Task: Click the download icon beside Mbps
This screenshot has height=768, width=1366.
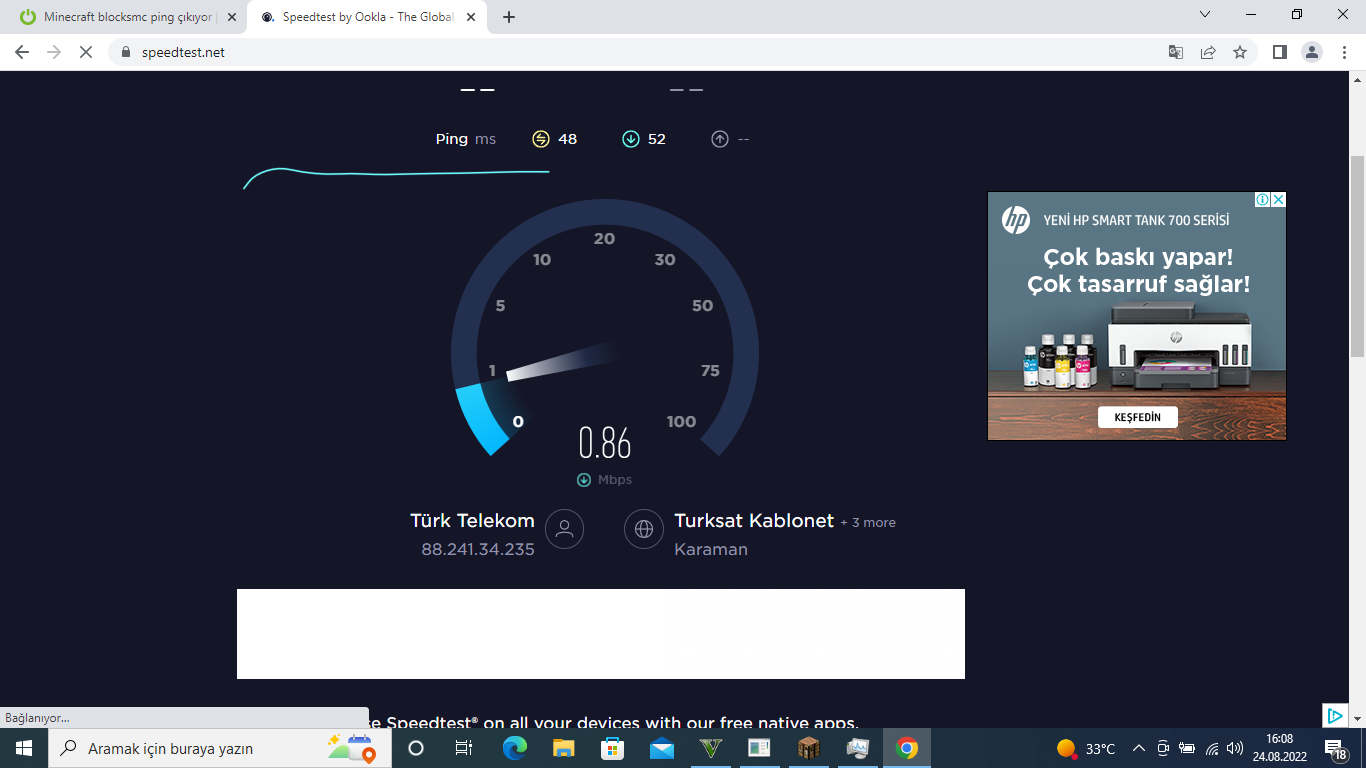Action: [x=584, y=480]
